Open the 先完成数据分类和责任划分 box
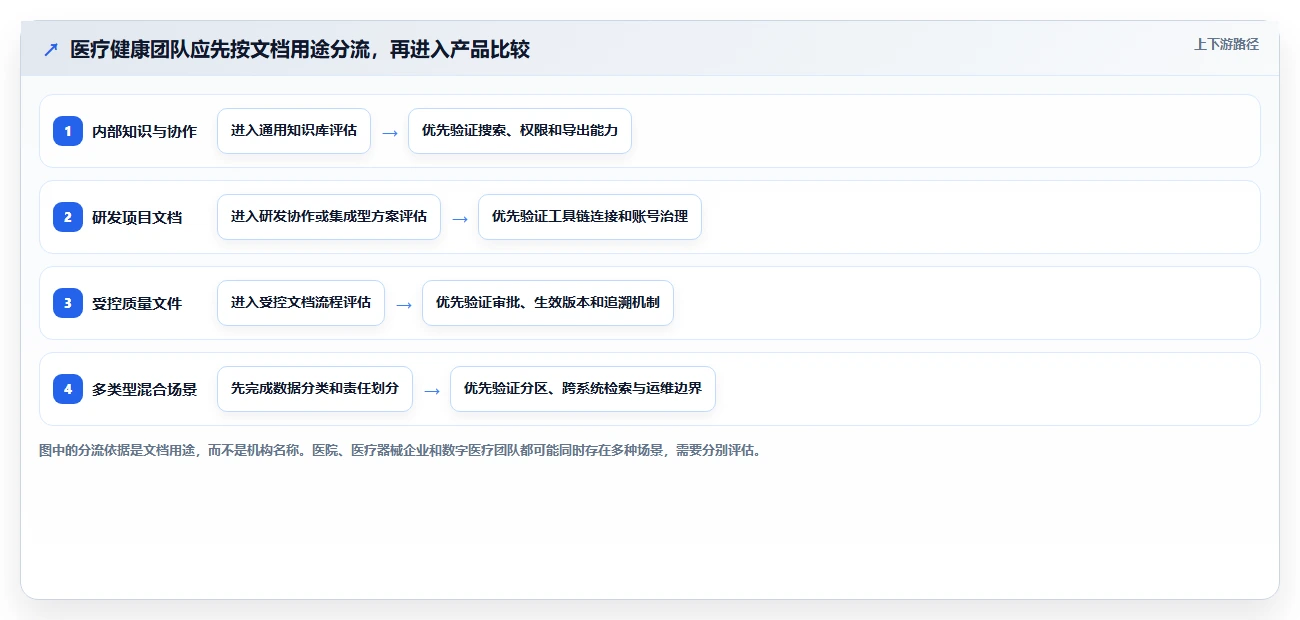1300x620 pixels. pyautogui.click(x=315, y=389)
